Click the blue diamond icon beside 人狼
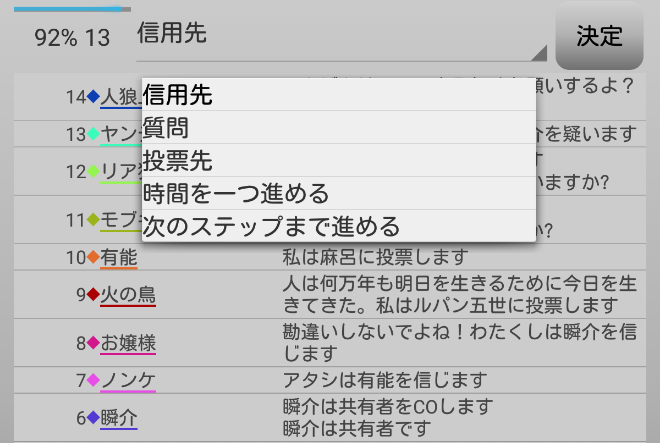This screenshot has height=443, width=660. [x=93, y=97]
